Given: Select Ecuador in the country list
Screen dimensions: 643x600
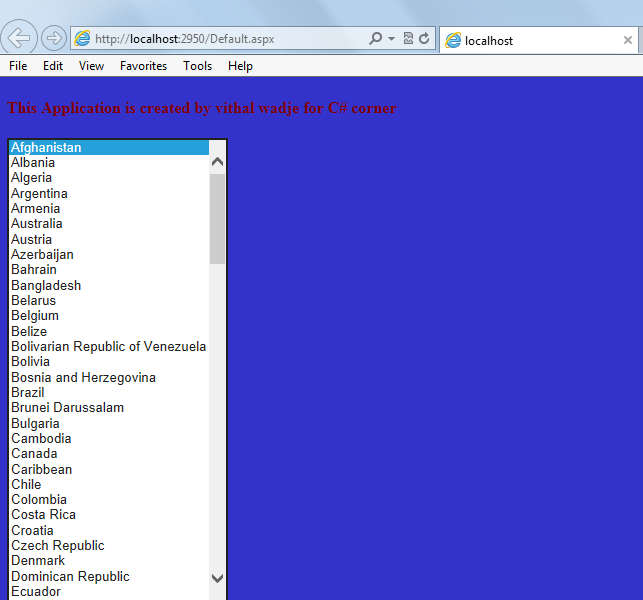Looking at the screenshot, I should [x=109, y=591].
